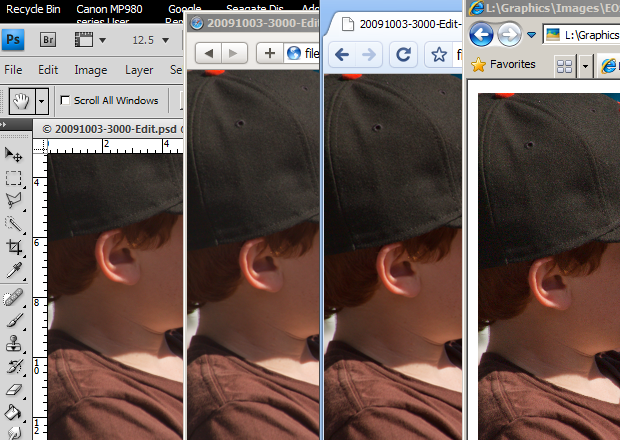Click the Safari window title 20091003-3000-Edit
This screenshot has height=440, width=620.
(263, 23)
